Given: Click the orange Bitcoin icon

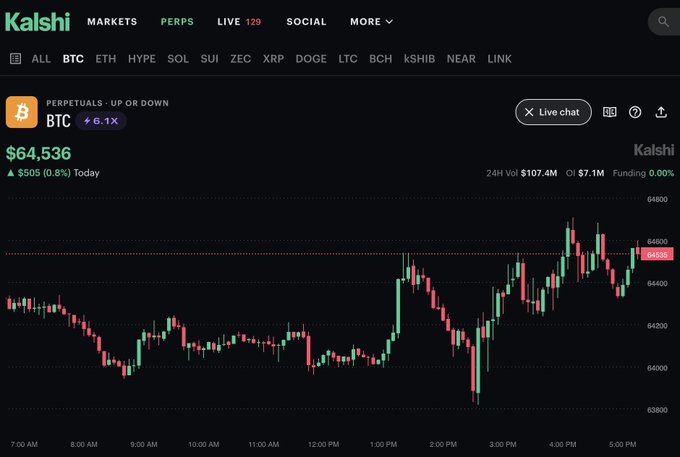Looking at the screenshot, I should [x=22, y=112].
